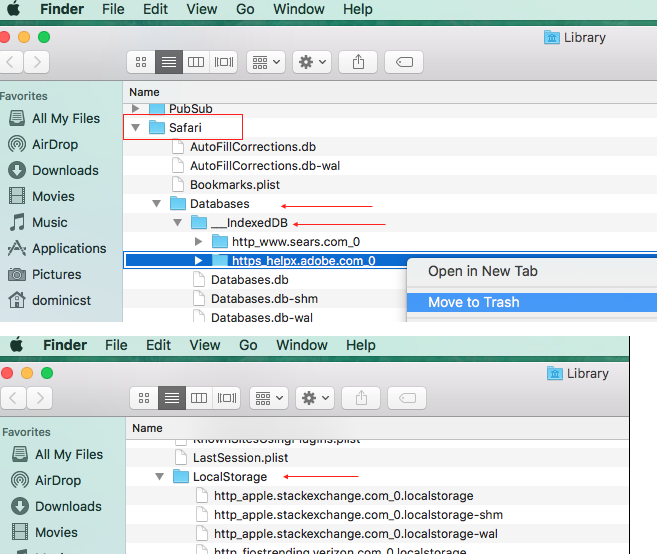Switch bottom window to icon view
This screenshot has height=554, width=657.
(144, 398)
